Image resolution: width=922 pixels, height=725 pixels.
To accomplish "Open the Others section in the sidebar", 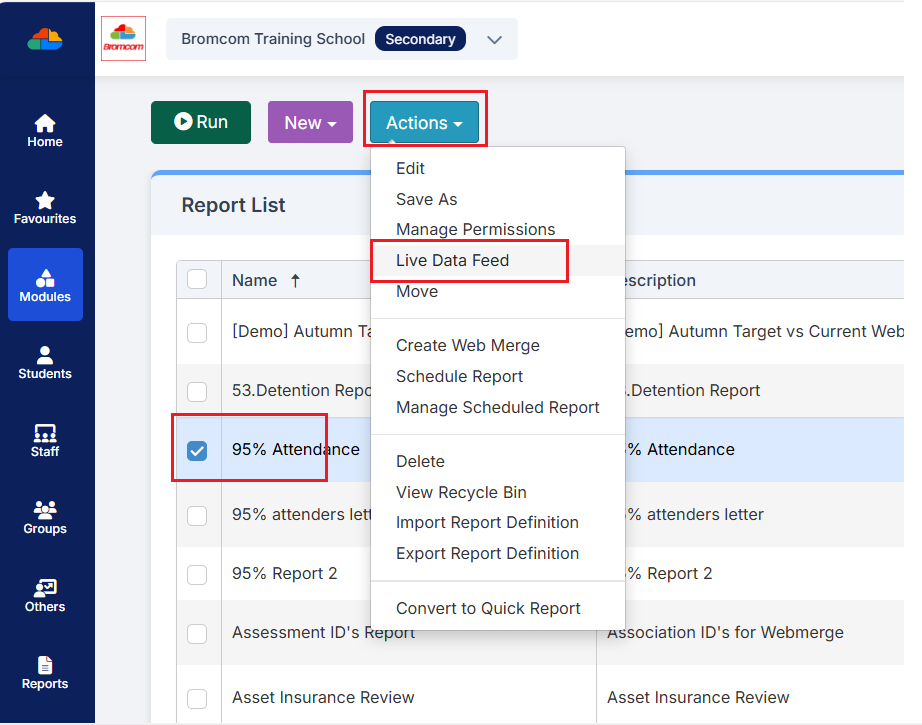I will tap(44, 592).
